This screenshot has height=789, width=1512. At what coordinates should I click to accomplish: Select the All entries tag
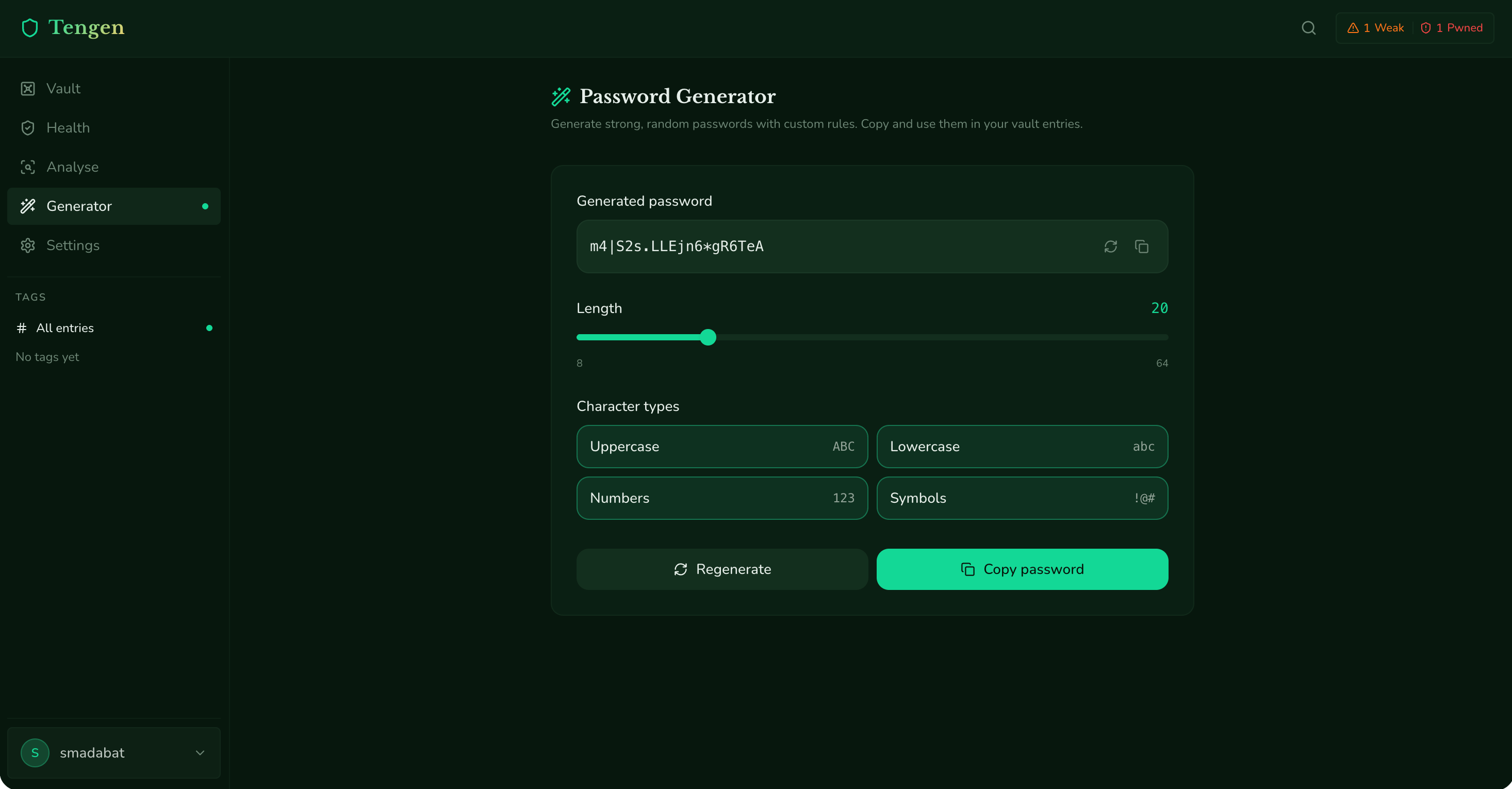[64, 328]
